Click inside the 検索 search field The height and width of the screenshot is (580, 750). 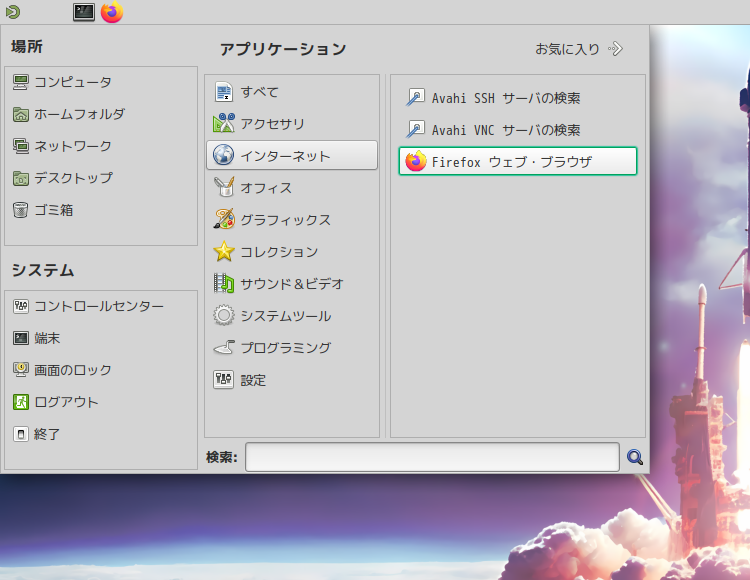(x=432, y=457)
